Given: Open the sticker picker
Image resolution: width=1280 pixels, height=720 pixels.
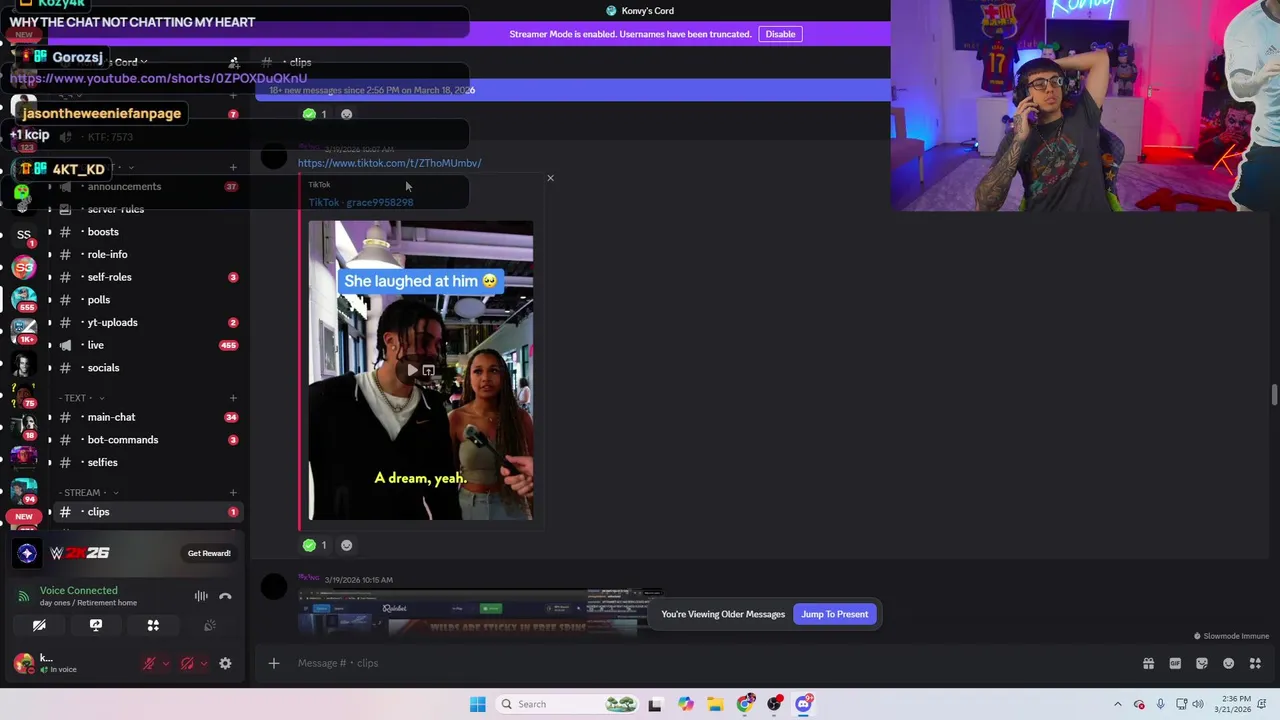Looking at the screenshot, I should [x=1202, y=663].
